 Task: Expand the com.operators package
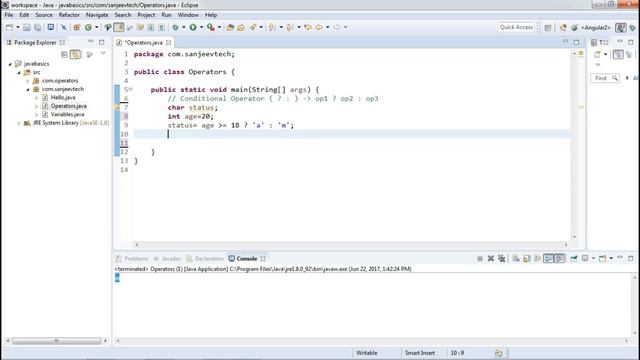28,81
